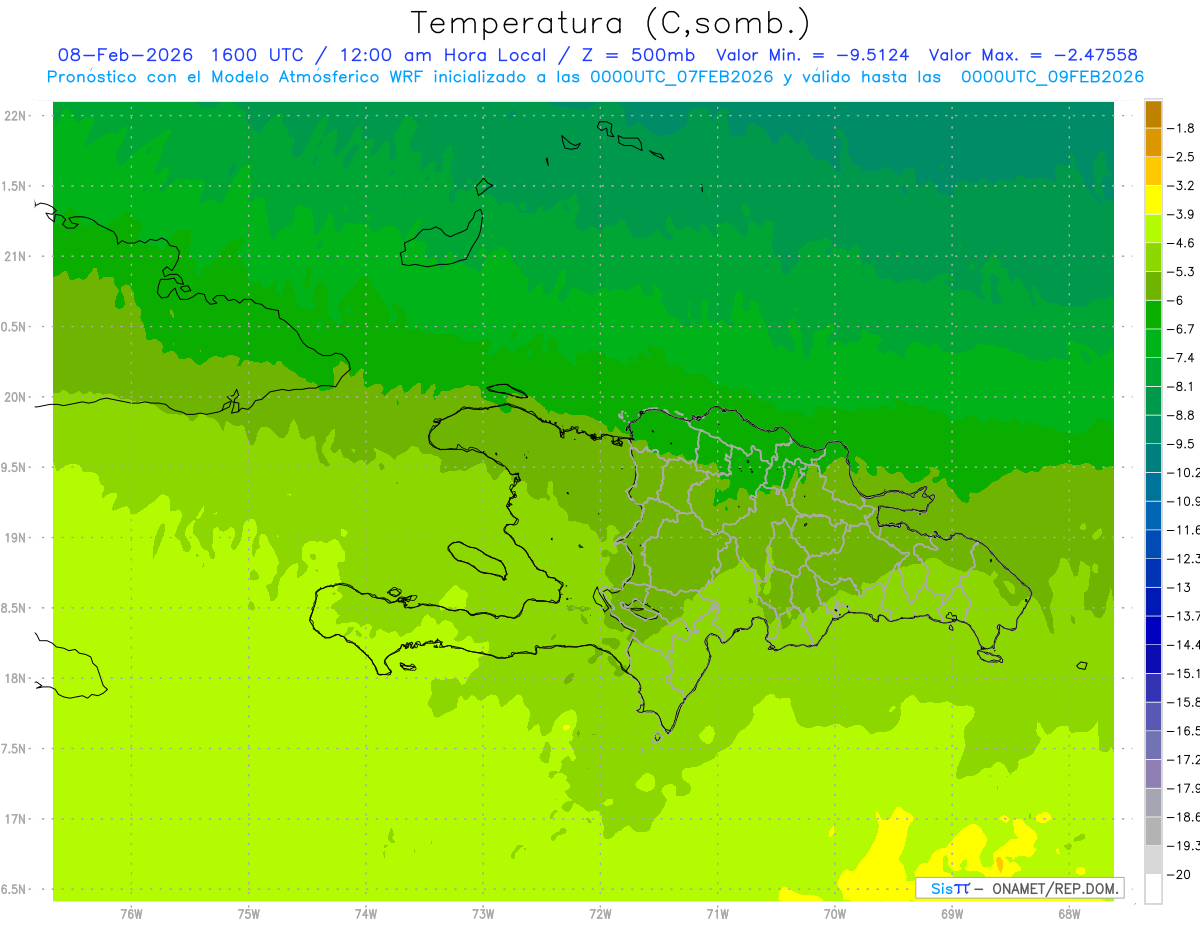Image resolution: width=1200 pixels, height=927 pixels.
Task: Click the '74W' longitude axis label
Action: [x=366, y=914]
